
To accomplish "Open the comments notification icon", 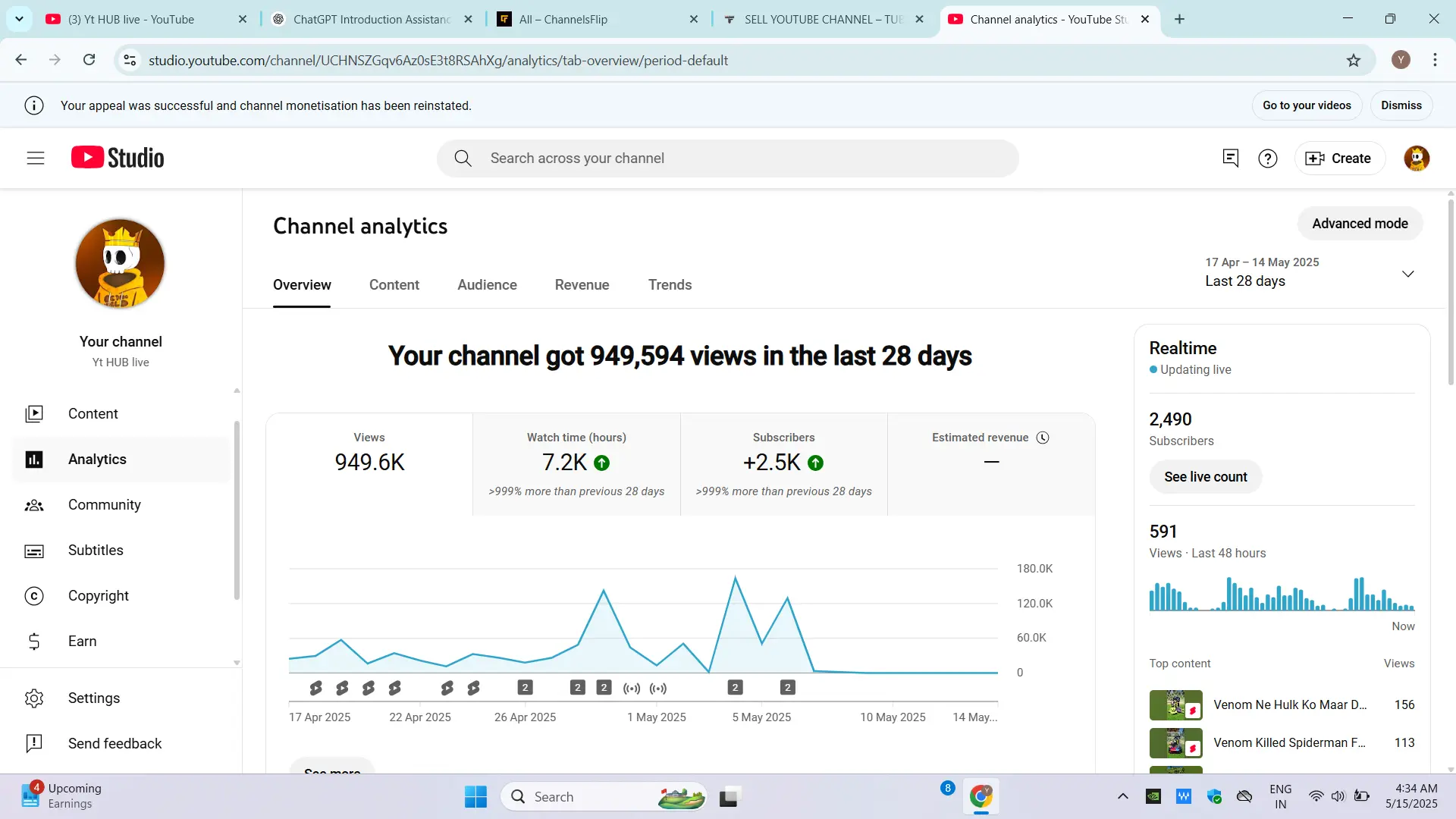I will click(1230, 158).
